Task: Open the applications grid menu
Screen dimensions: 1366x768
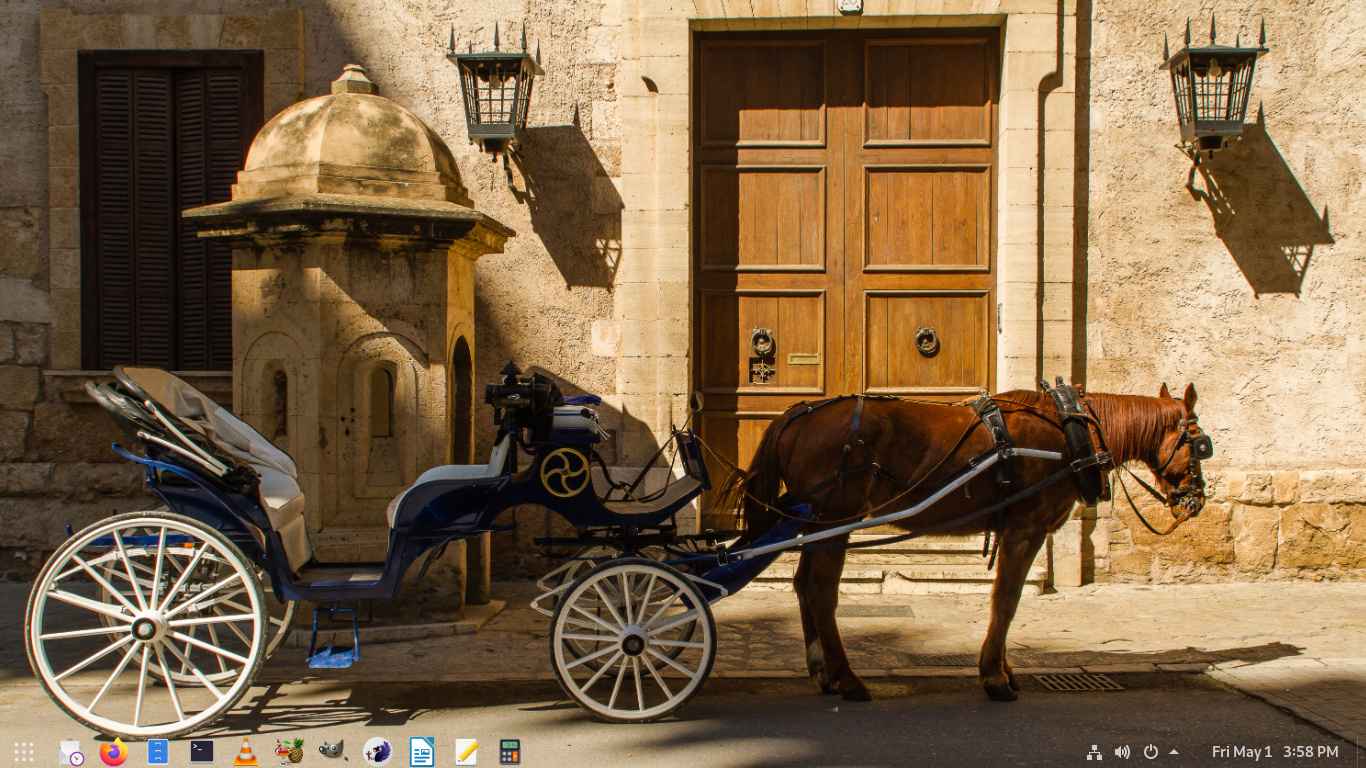Action: pyautogui.click(x=24, y=752)
